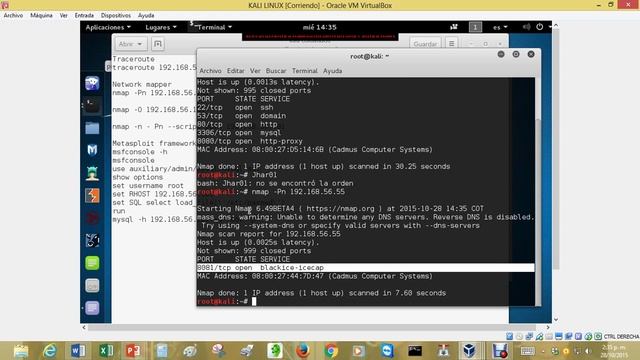Launch Metasploit from the Kali dock

(92, 150)
